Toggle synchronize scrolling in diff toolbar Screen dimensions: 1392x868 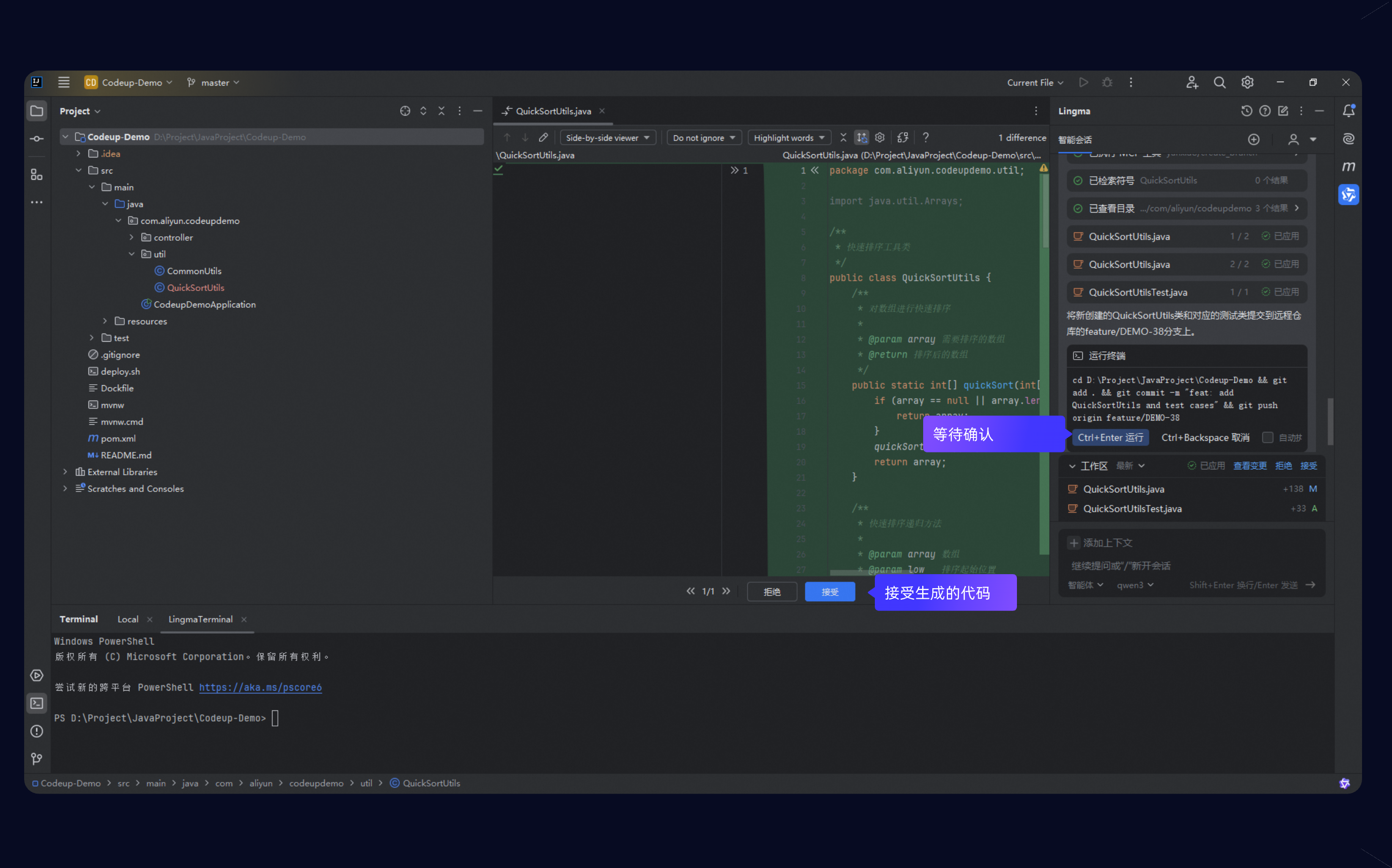(x=862, y=138)
